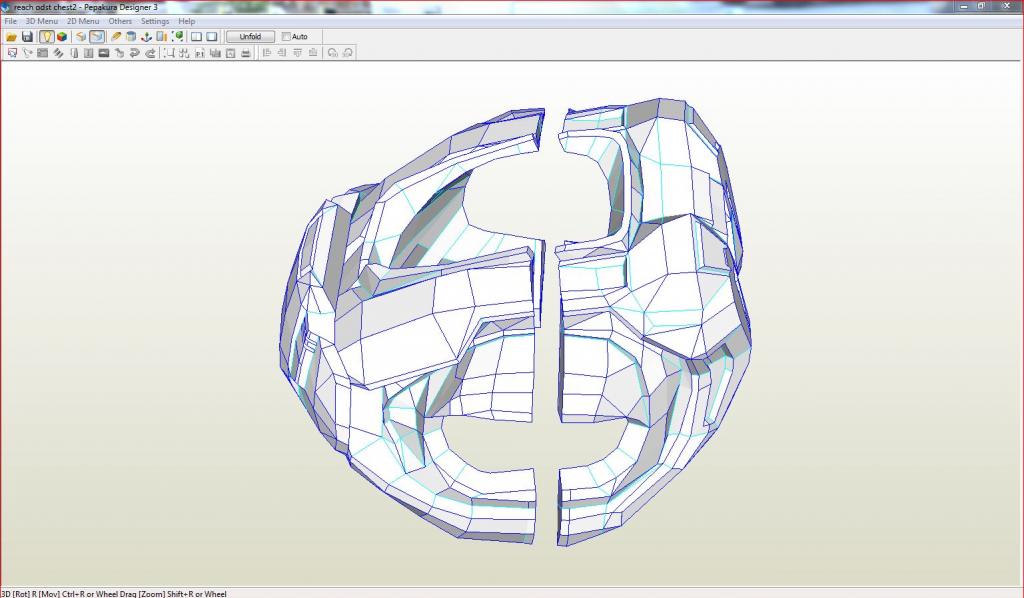Click the floppy disk save icon
The height and width of the screenshot is (598, 1024).
[27, 37]
